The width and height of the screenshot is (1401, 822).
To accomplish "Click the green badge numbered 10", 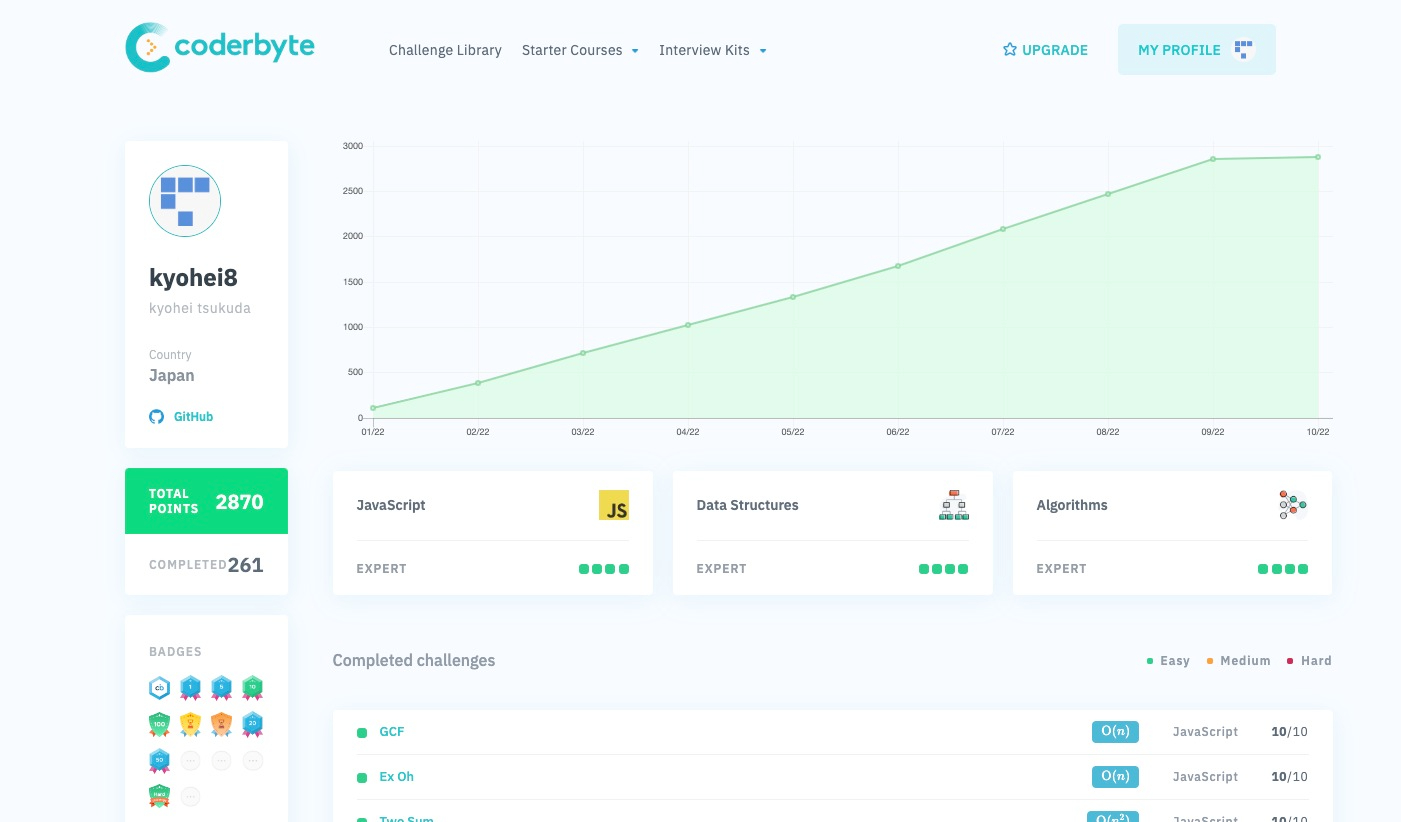I will point(253,688).
